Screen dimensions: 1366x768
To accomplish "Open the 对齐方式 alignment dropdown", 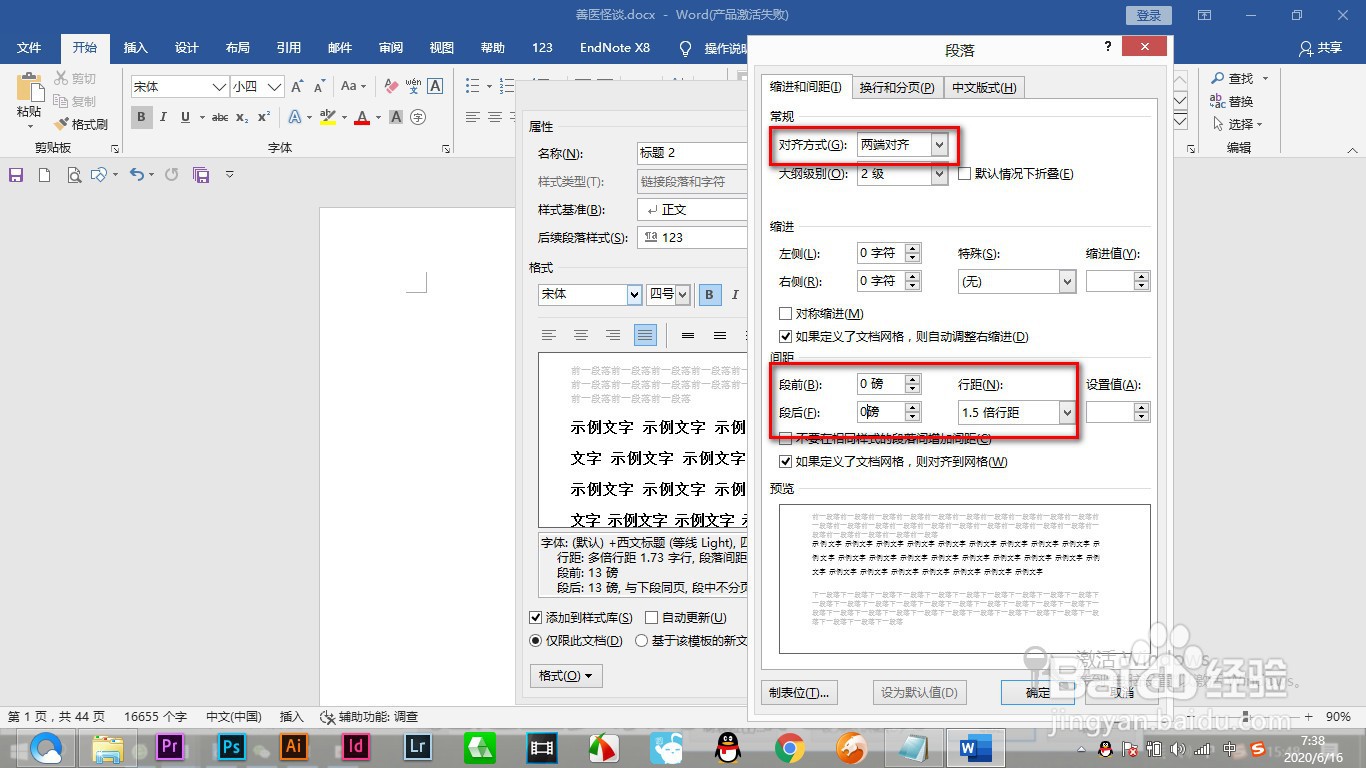I will tap(938, 144).
